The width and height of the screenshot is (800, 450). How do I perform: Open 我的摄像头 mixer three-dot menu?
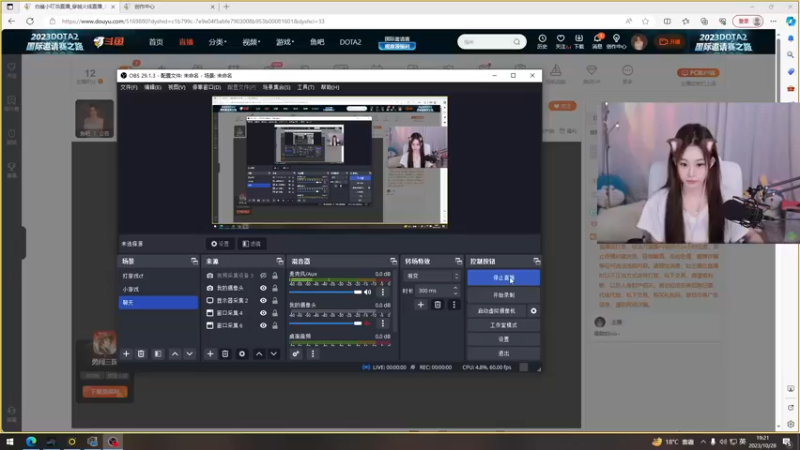[383, 323]
